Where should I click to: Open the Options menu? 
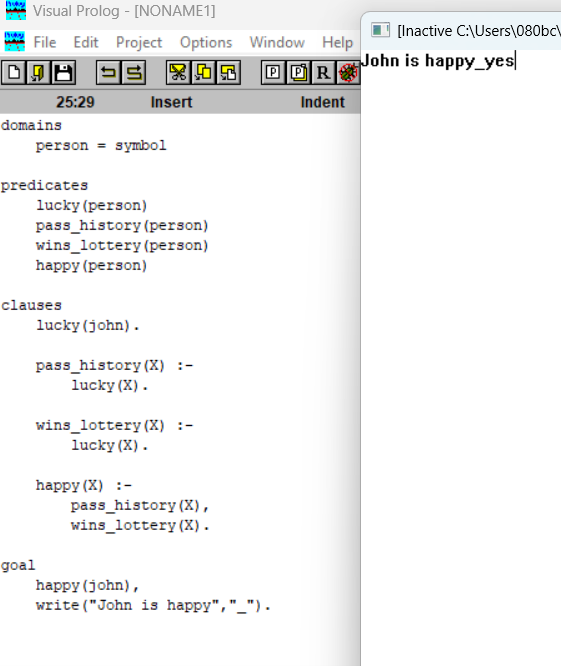coord(206,42)
